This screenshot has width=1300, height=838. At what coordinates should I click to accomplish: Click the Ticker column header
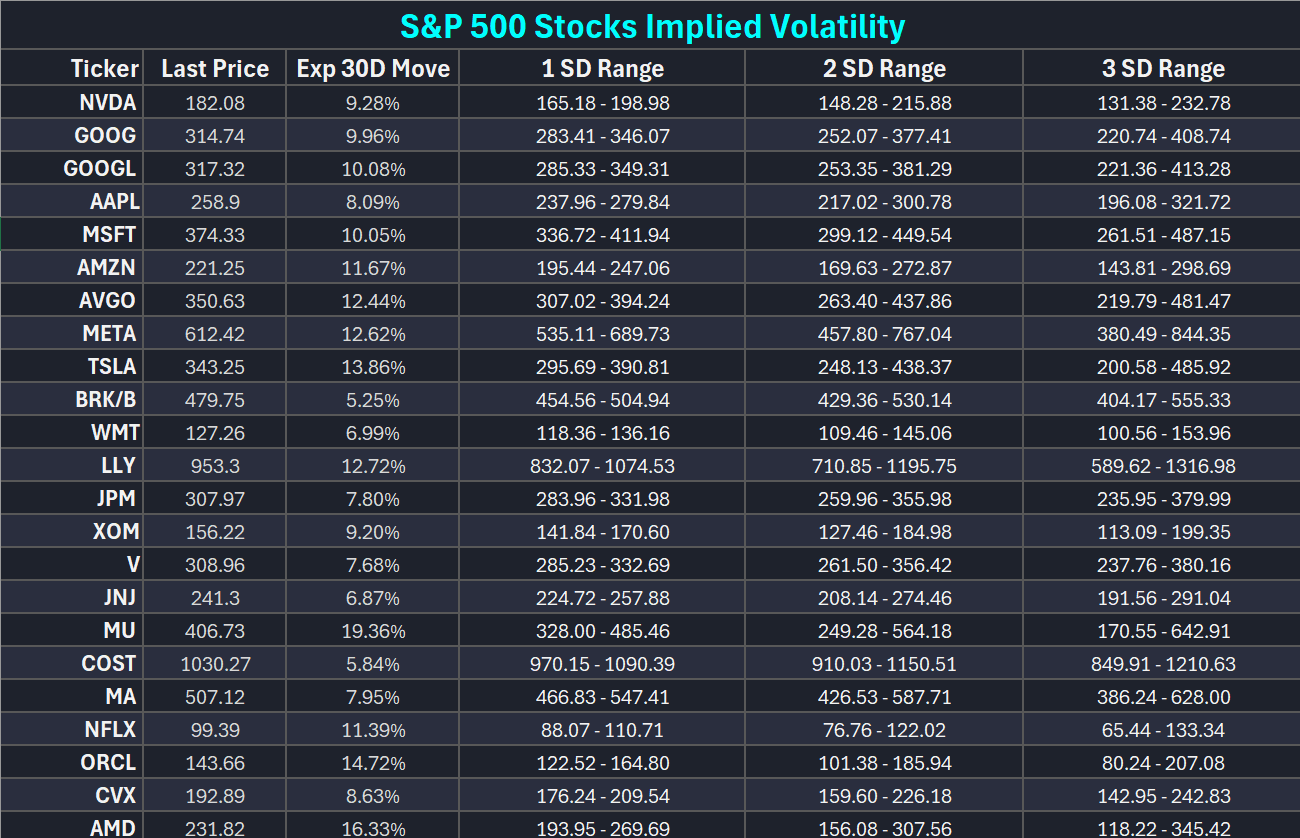104,69
